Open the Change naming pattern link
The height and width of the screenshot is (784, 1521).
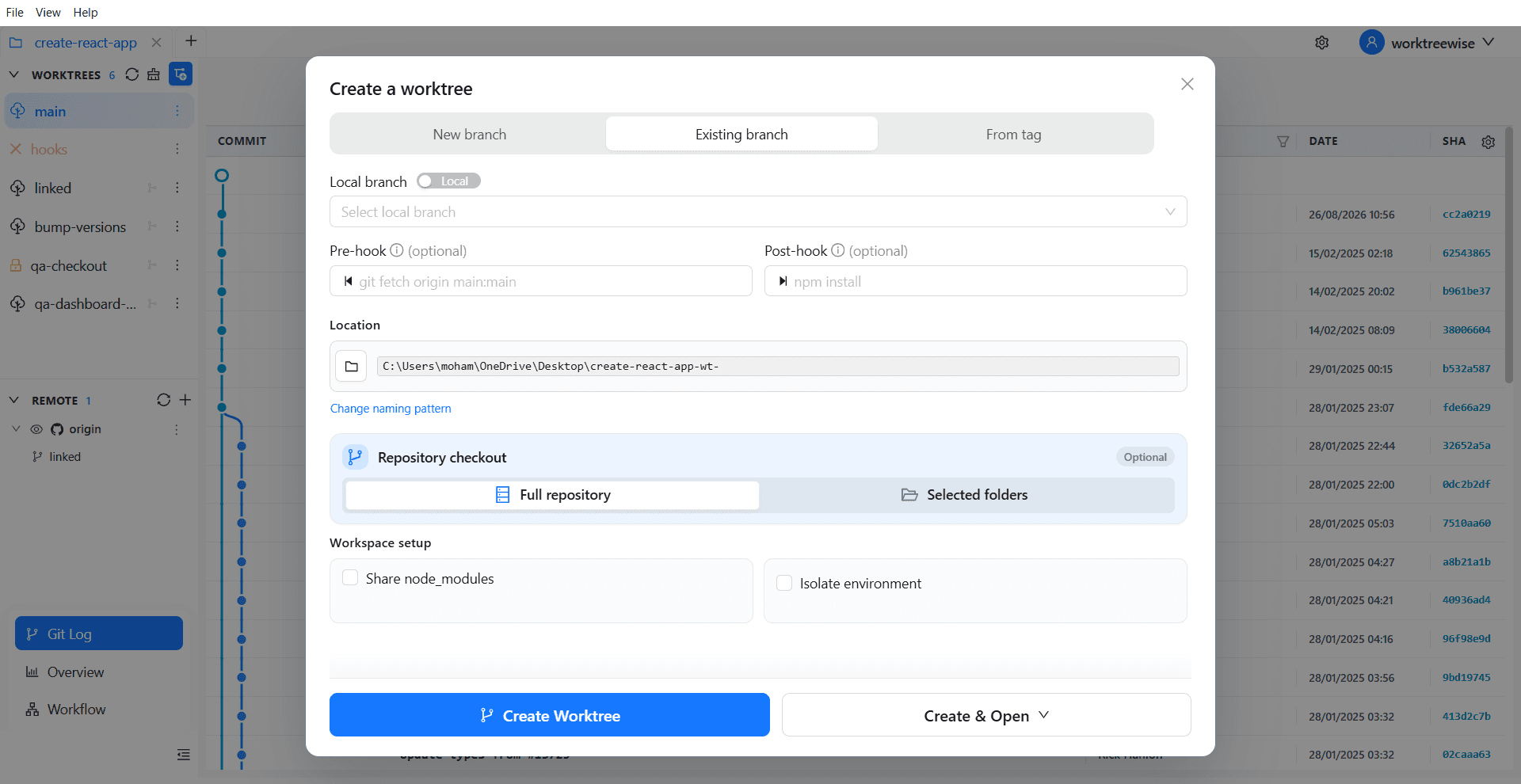(x=391, y=409)
